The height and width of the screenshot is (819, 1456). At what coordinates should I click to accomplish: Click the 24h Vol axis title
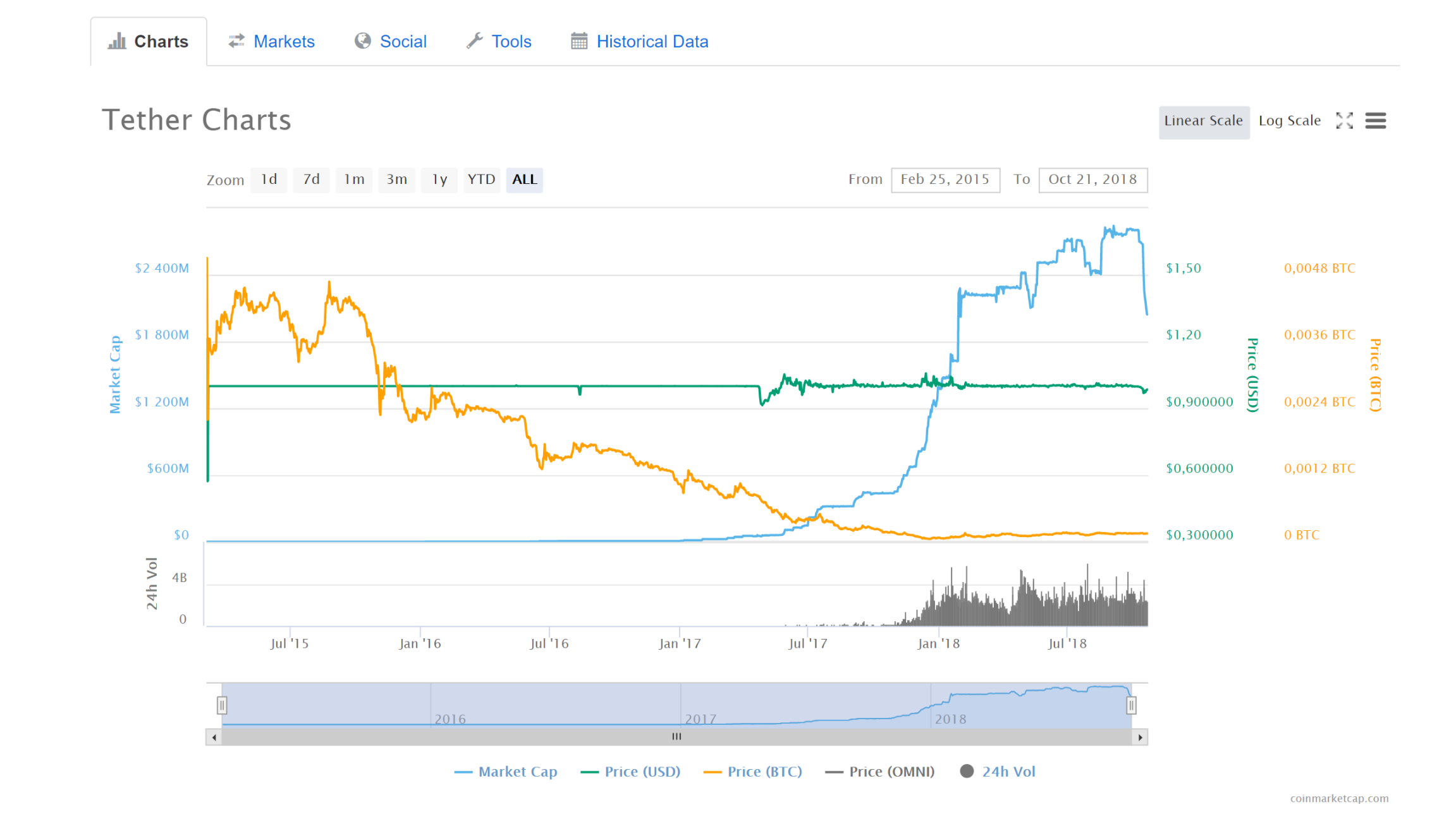click(x=152, y=584)
